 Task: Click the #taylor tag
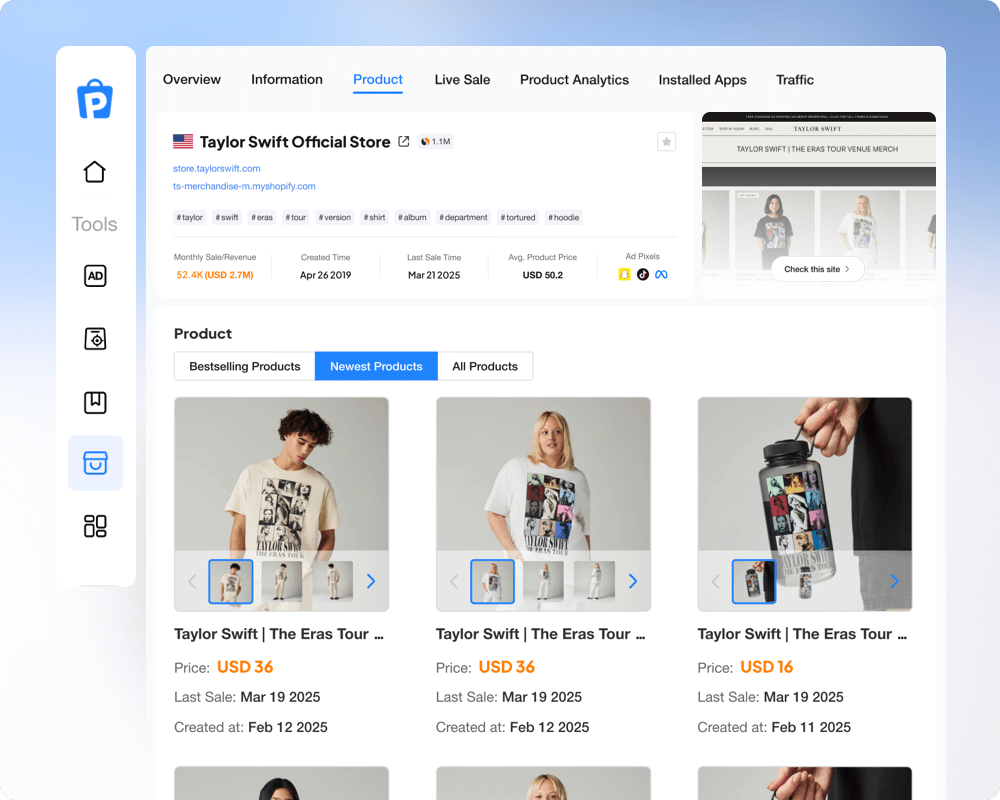click(x=189, y=218)
